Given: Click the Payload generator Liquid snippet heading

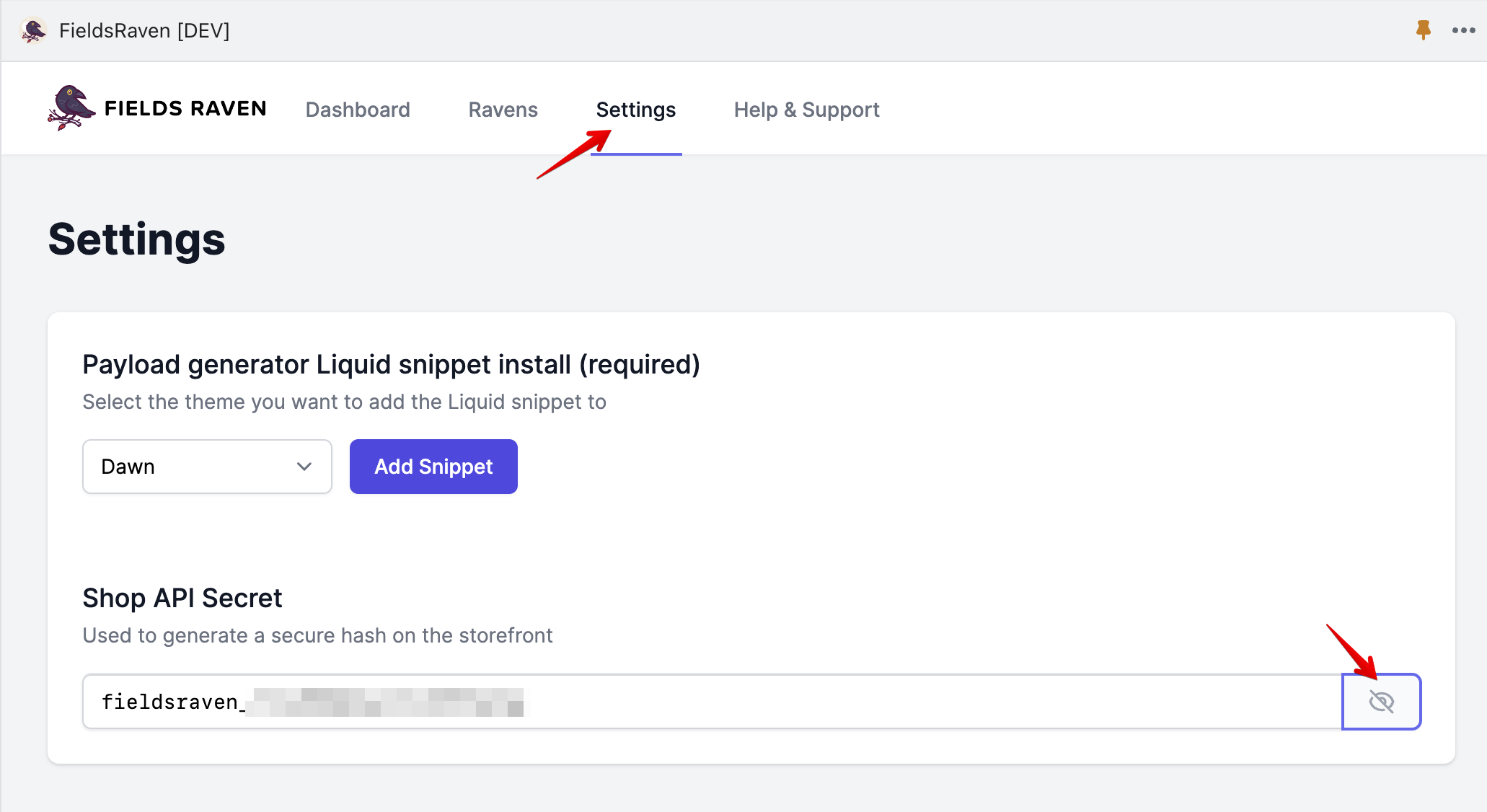Looking at the screenshot, I should [x=391, y=365].
